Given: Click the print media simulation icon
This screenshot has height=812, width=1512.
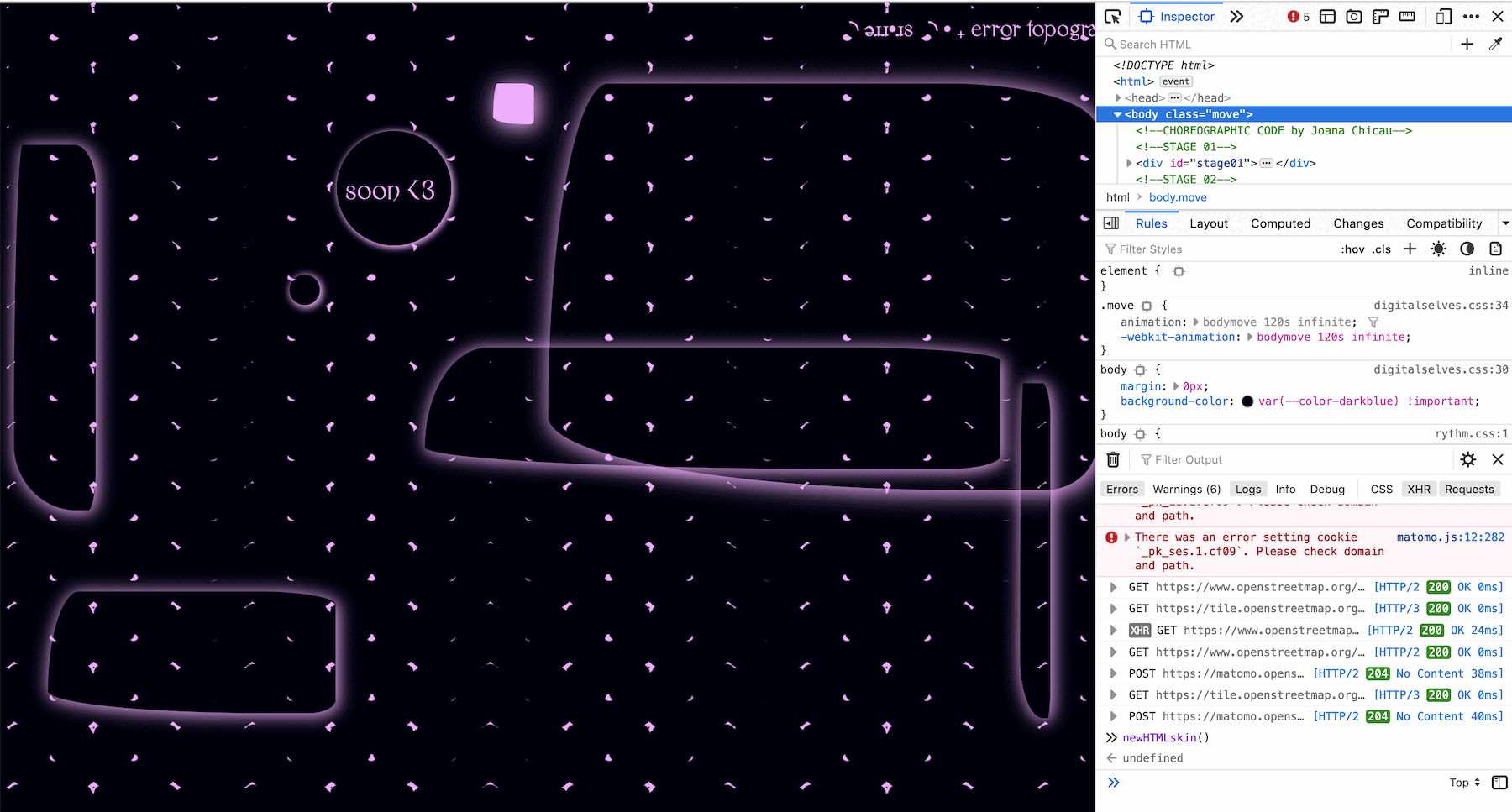Looking at the screenshot, I should pos(1495,249).
